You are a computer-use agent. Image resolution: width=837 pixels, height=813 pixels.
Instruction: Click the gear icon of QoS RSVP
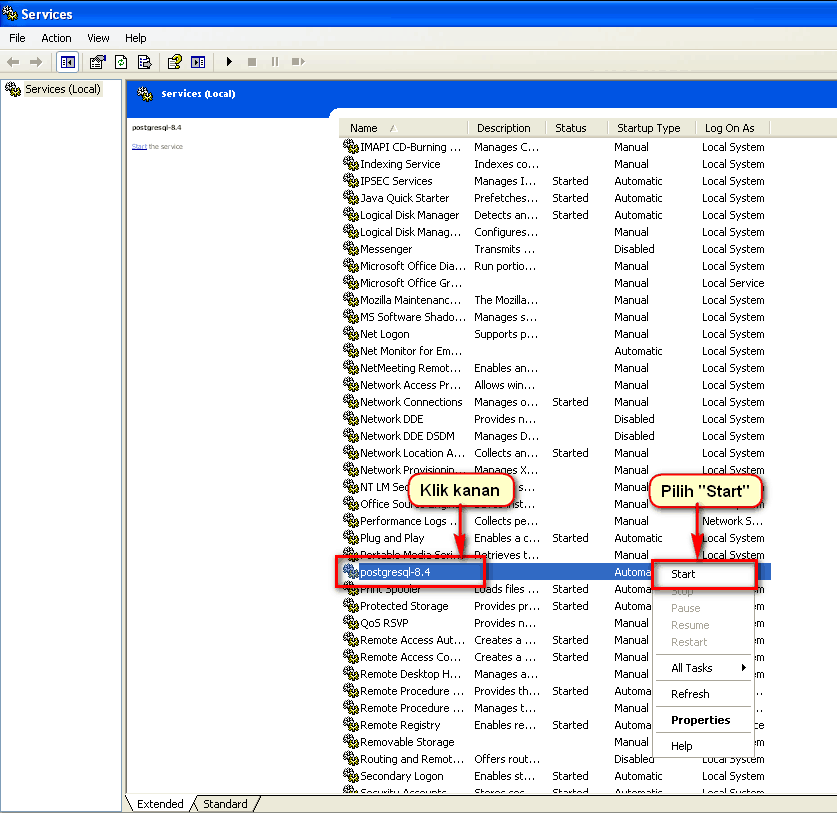pos(350,622)
